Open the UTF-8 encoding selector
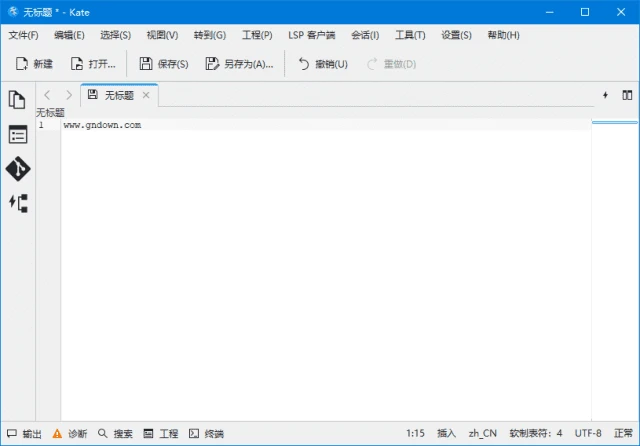Screen dimensions: 640x446 pyautogui.click(x=588, y=433)
